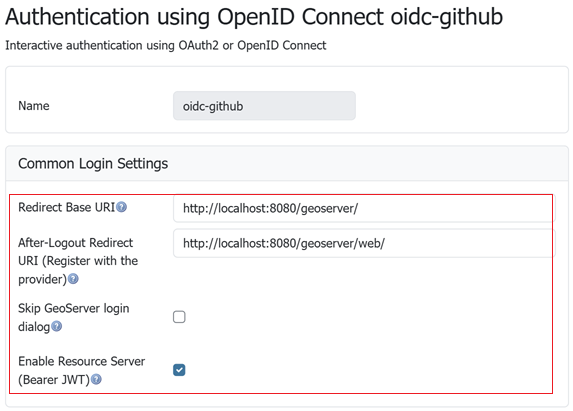
Task: Show help for Skip GeoServer login dialog
Action: (56, 326)
